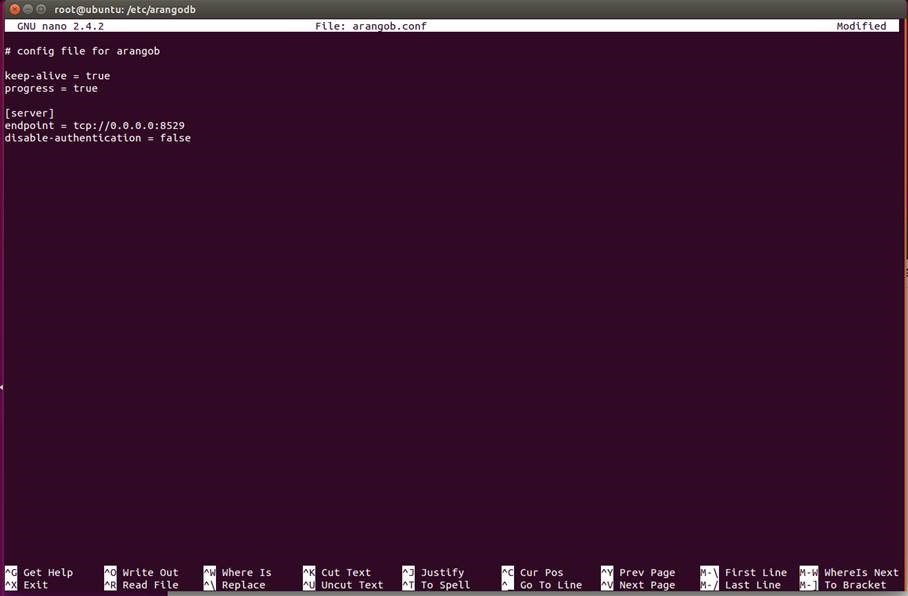This screenshot has width=908, height=596.
Task: Click the Justify shortcut label
Action: 442,573
